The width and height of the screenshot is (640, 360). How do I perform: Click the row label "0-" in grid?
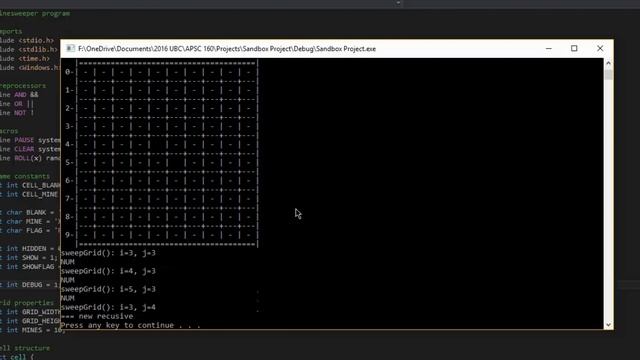coord(69,72)
